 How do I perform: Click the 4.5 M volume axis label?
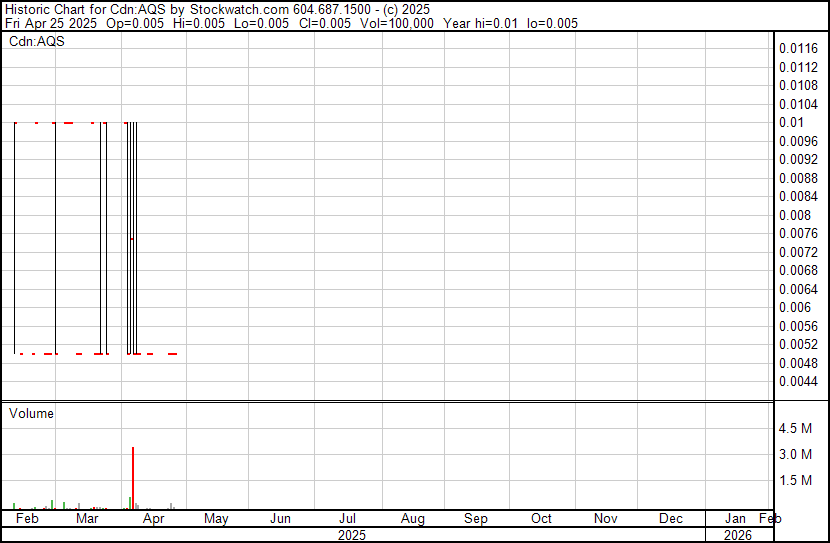tap(795, 428)
